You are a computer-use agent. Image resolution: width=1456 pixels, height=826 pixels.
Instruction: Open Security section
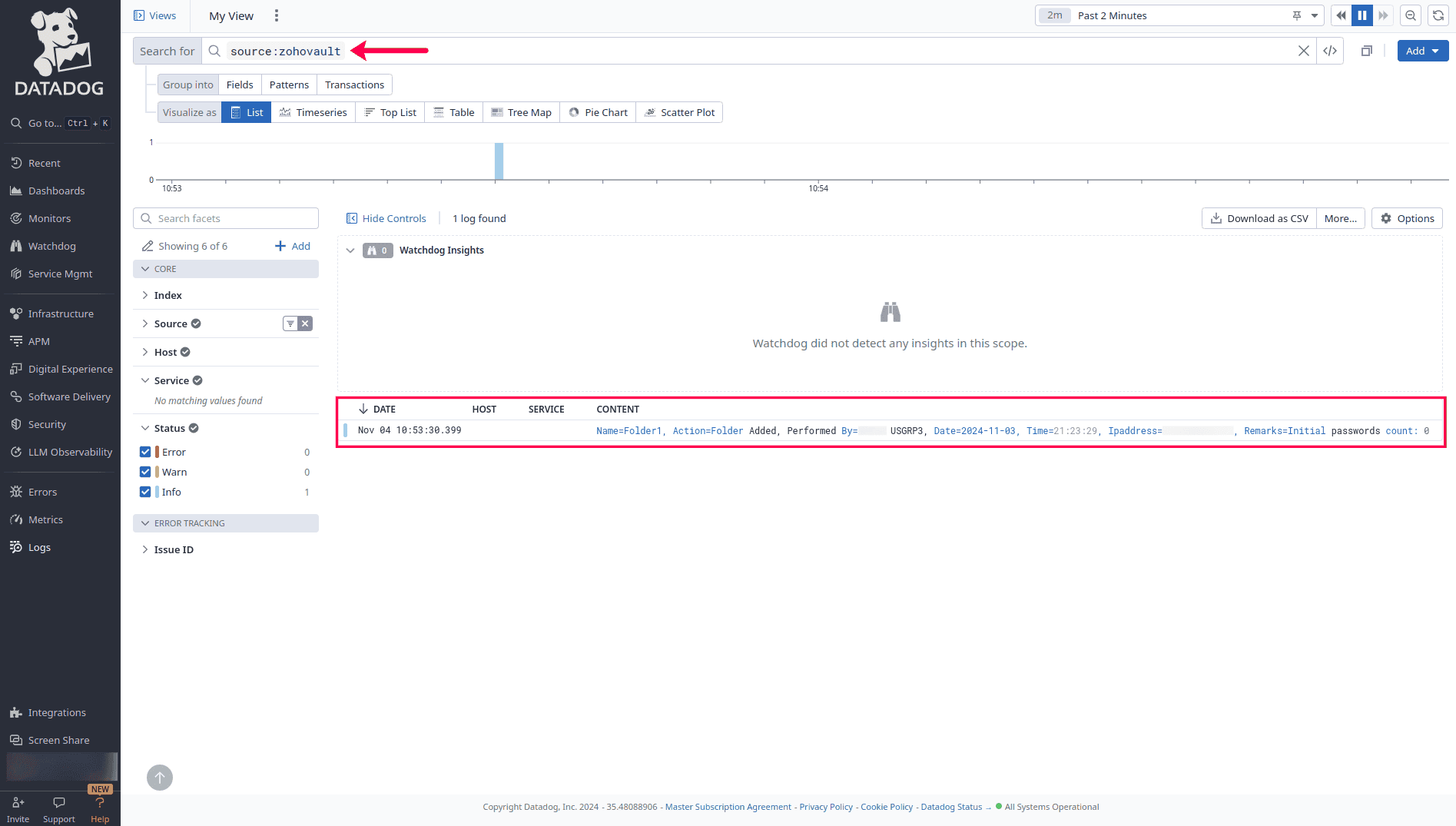tap(47, 424)
